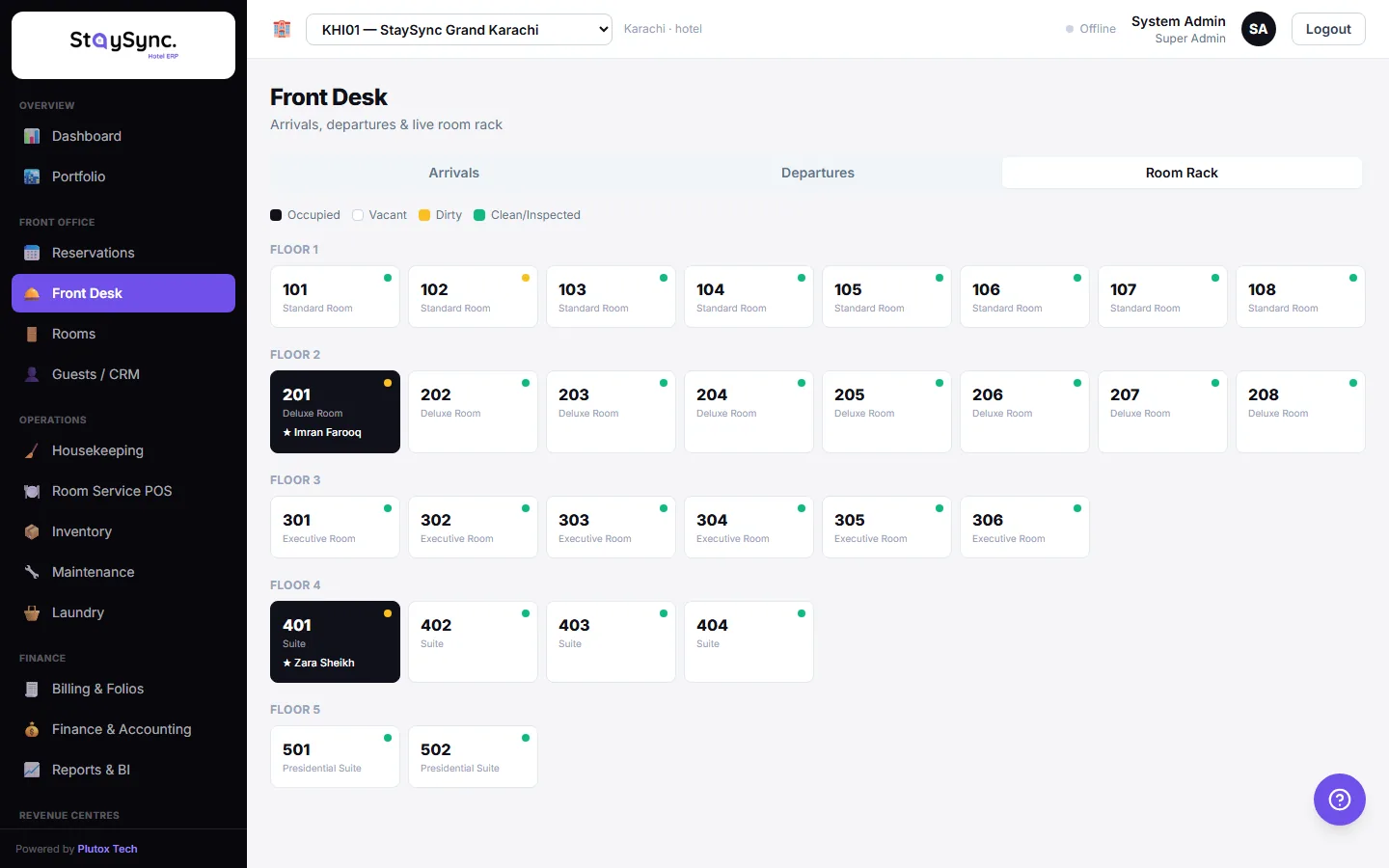Open occupied room 201 card
The image size is (1389, 868).
coord(335,412)
